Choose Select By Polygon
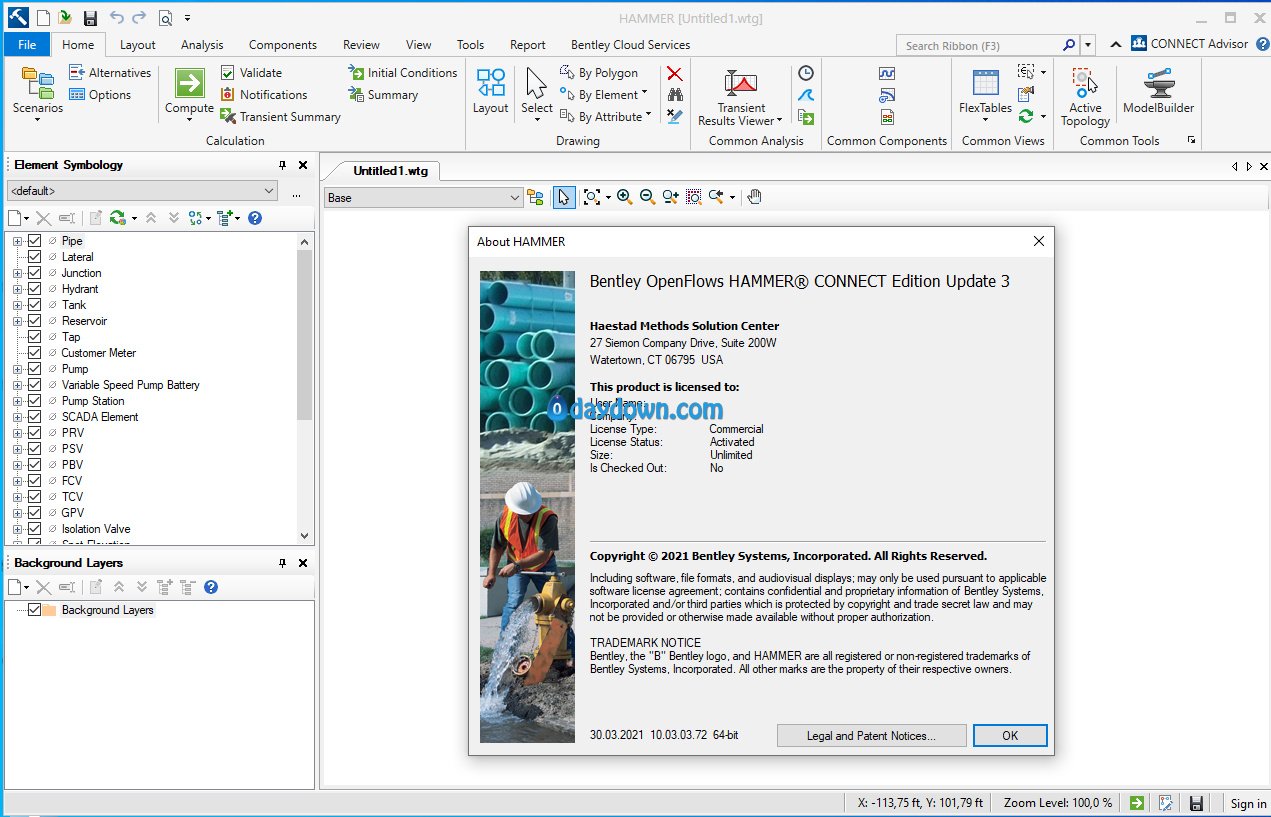 [x=599, y=73]
